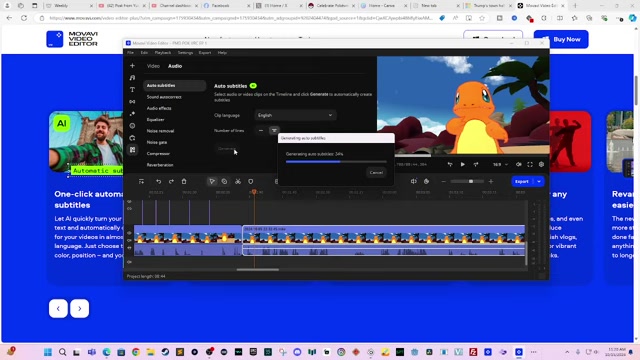Open the 16:9 aspect ratio dropdown
This screenshot has height=360, width=640.
click(500, 164)
